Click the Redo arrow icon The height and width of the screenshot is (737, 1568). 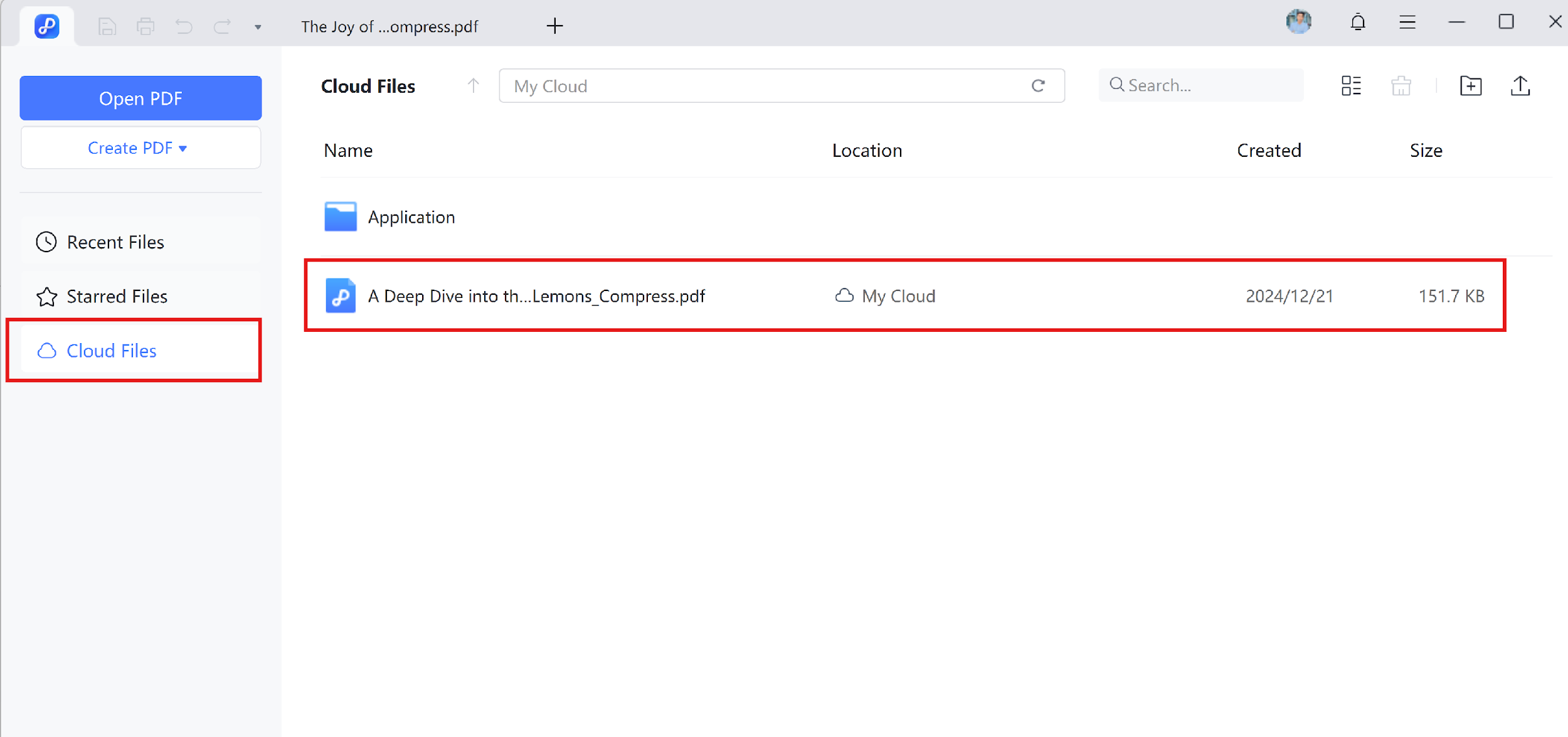click(221, 26)
